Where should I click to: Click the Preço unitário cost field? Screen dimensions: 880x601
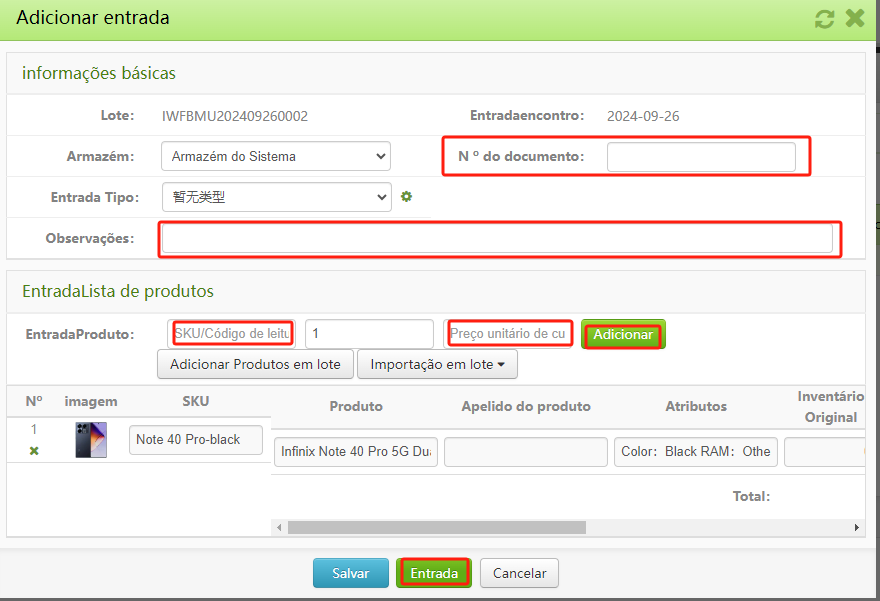(x=508, y=334)
